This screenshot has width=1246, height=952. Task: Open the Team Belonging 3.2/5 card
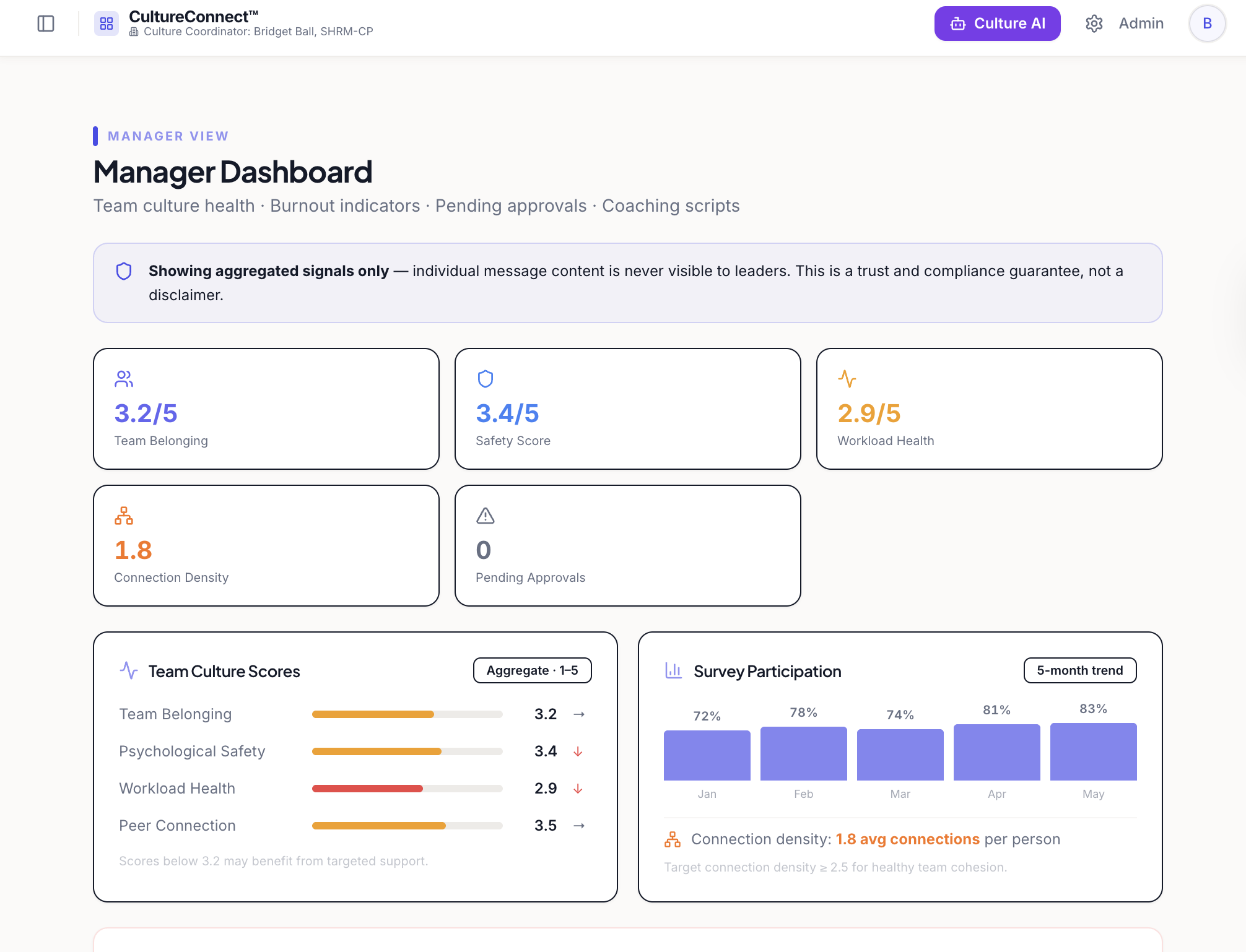pyautogui.click(x=266, y=409)
